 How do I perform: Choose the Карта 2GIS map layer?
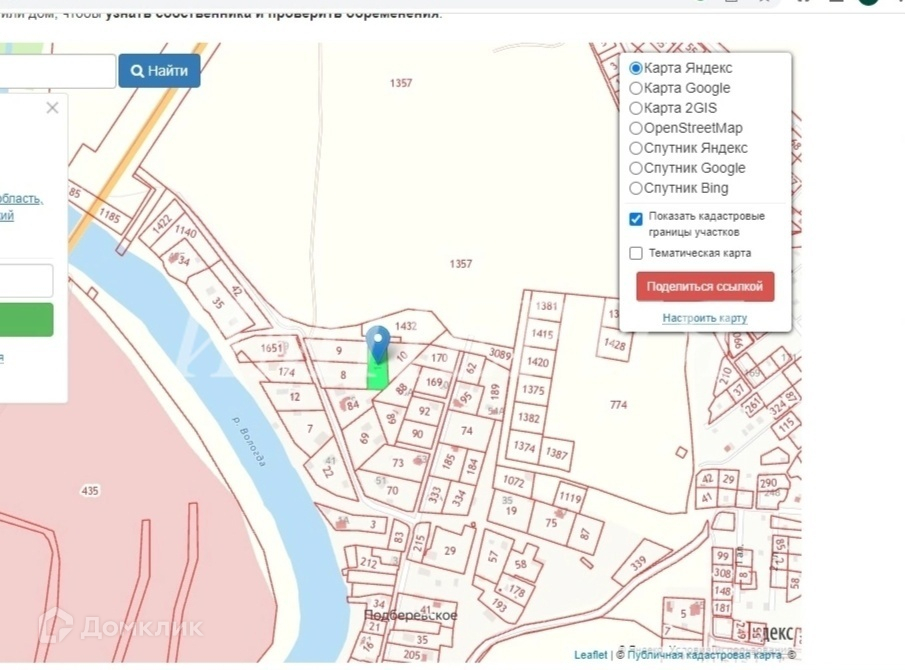click(x=635, y=108)
